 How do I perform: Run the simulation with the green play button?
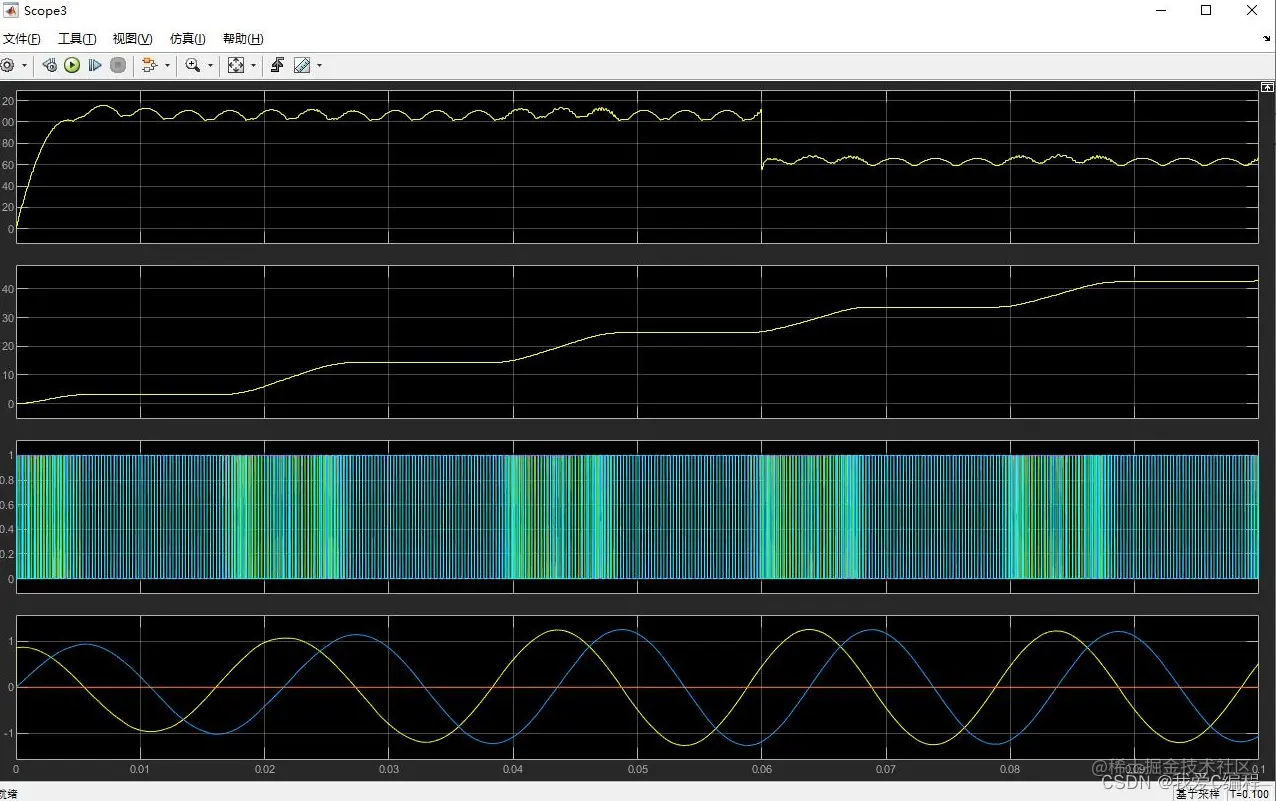tap(72, 65)
